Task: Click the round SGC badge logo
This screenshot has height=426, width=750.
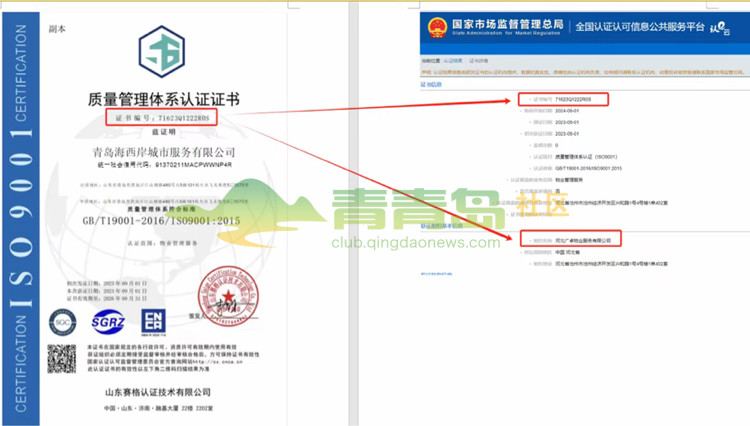Action: point(63,322)
